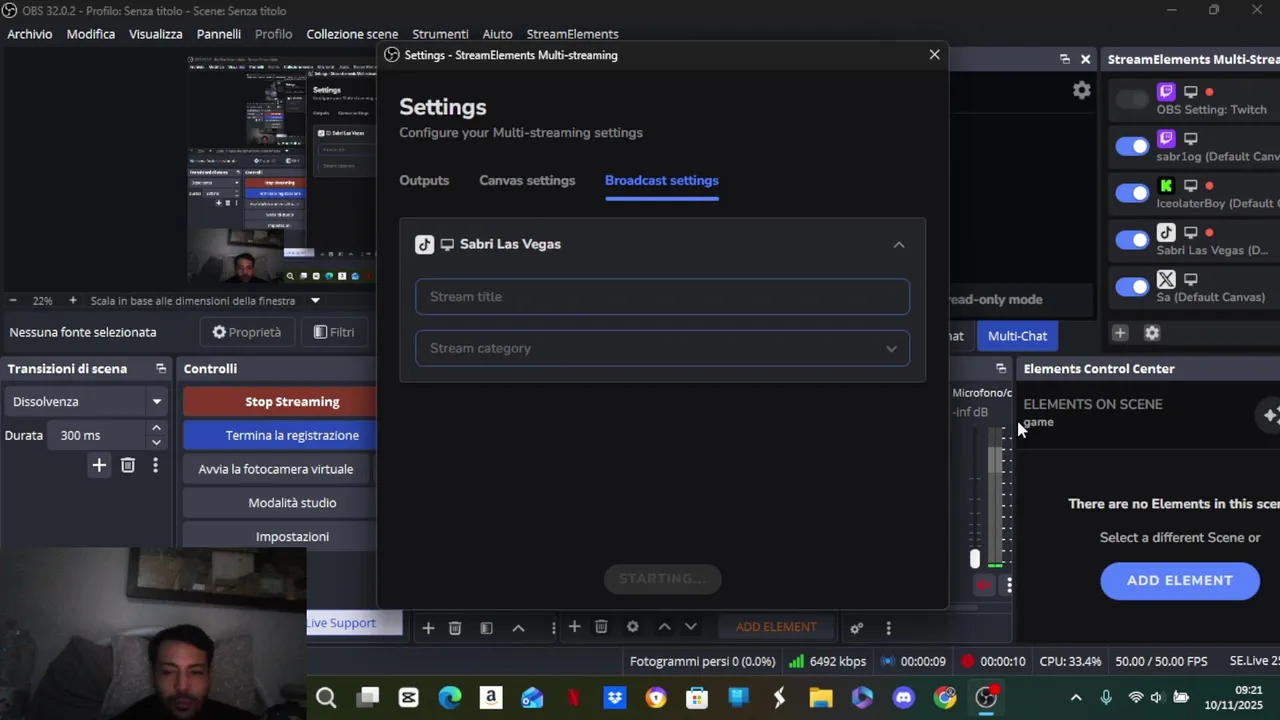Switch to the Outputs tab

tap(424, 180)
